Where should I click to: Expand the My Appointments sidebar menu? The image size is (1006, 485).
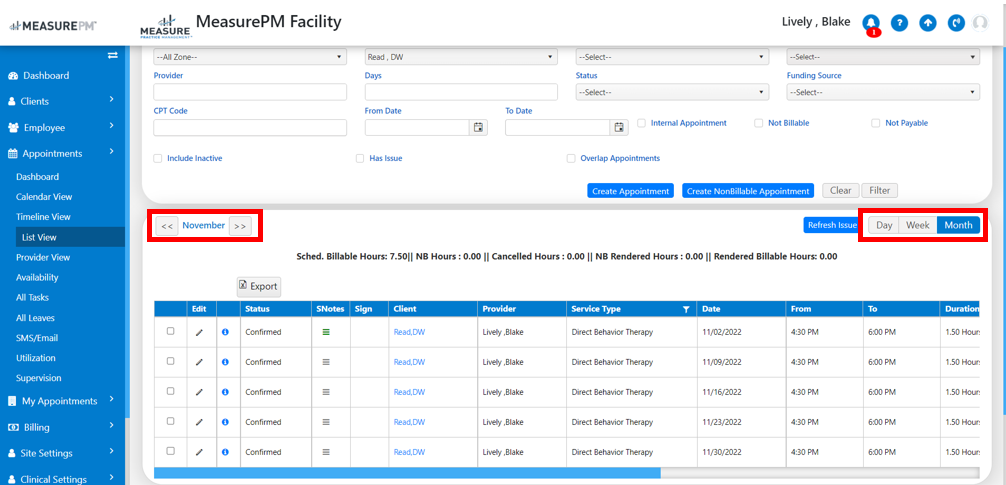click(62, 401)
